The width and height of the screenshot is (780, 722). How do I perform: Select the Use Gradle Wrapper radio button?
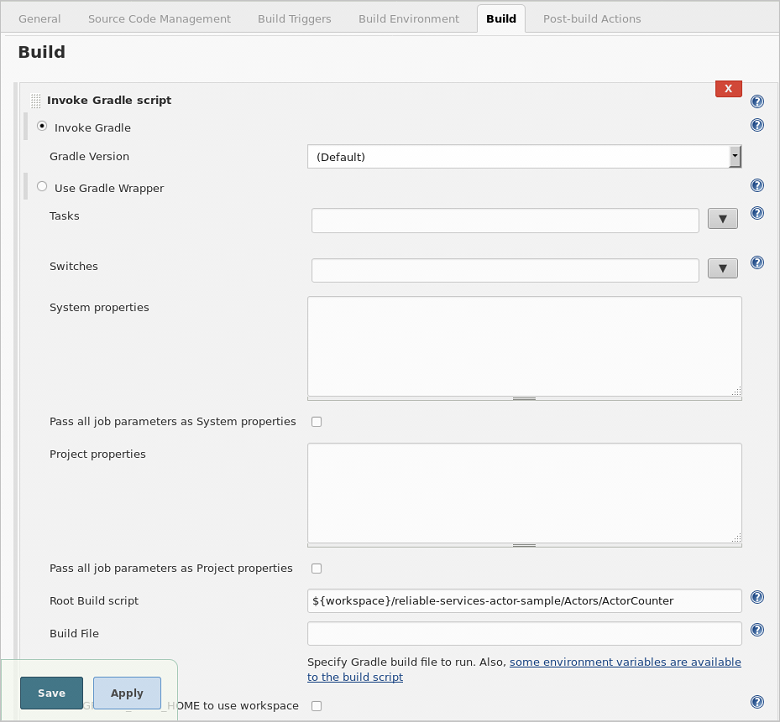click(42, 186)
